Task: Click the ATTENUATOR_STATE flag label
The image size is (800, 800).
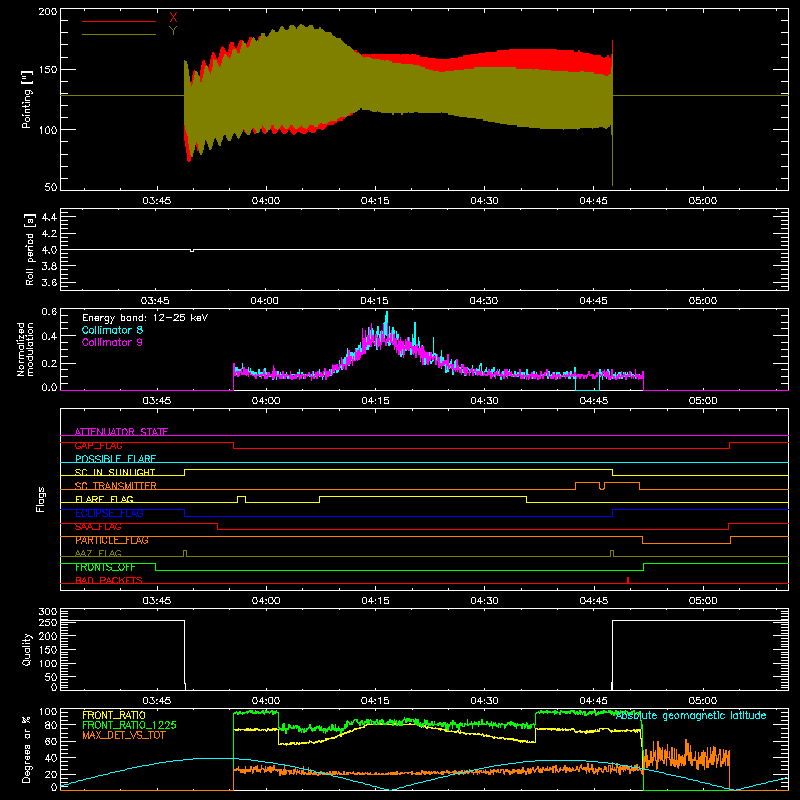Action: point(121,432)
